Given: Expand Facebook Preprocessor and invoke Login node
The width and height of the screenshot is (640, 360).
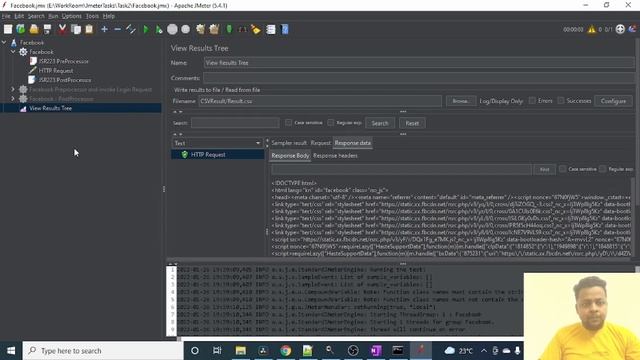Looking at the screenshot, I should (13, 89).
